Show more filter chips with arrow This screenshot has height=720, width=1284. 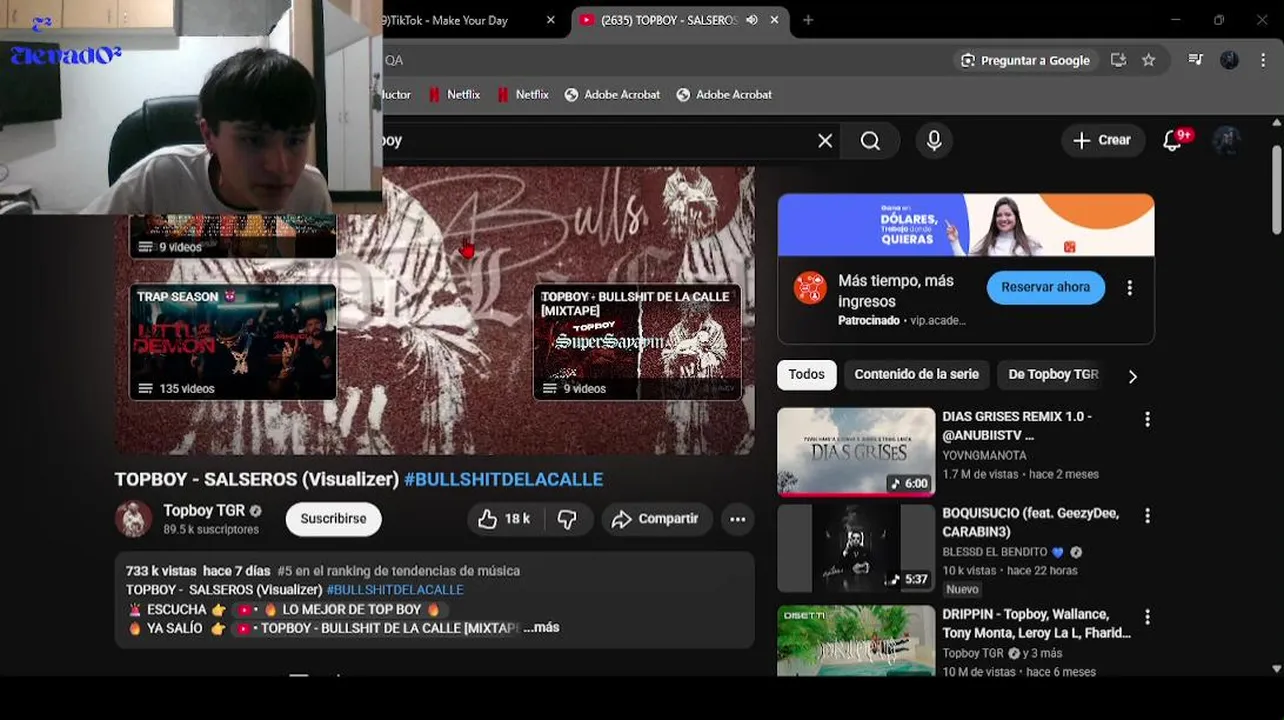1132,377
